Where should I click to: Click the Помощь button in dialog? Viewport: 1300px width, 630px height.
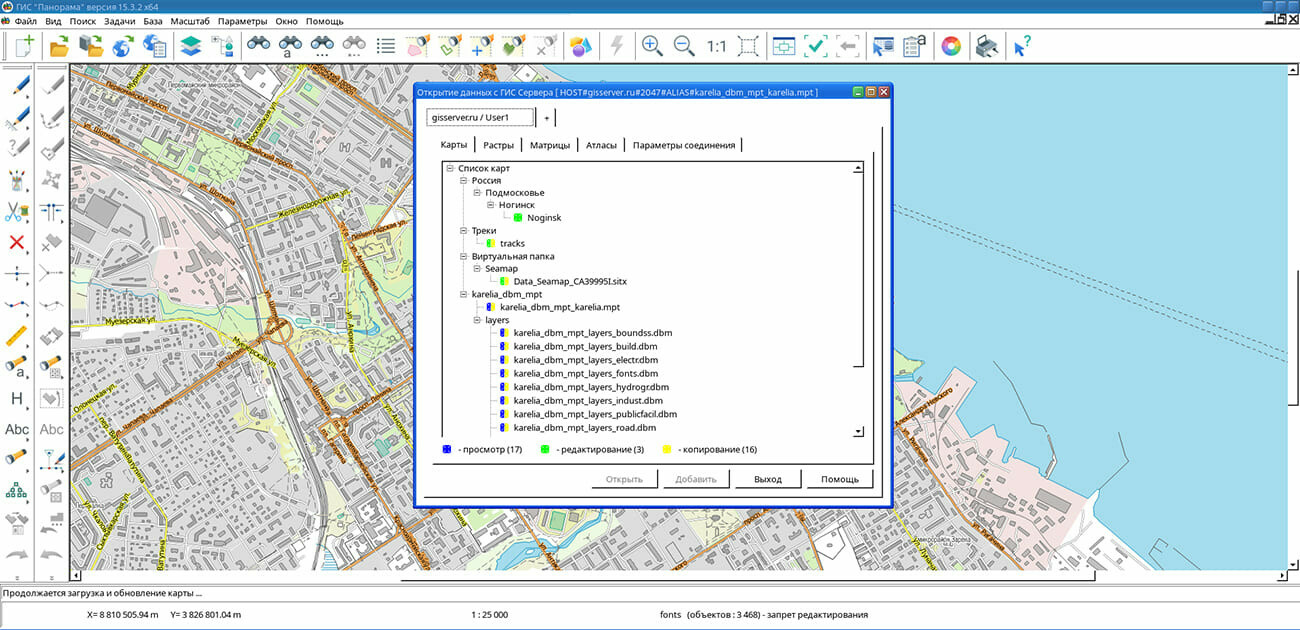tap(839, 479)
